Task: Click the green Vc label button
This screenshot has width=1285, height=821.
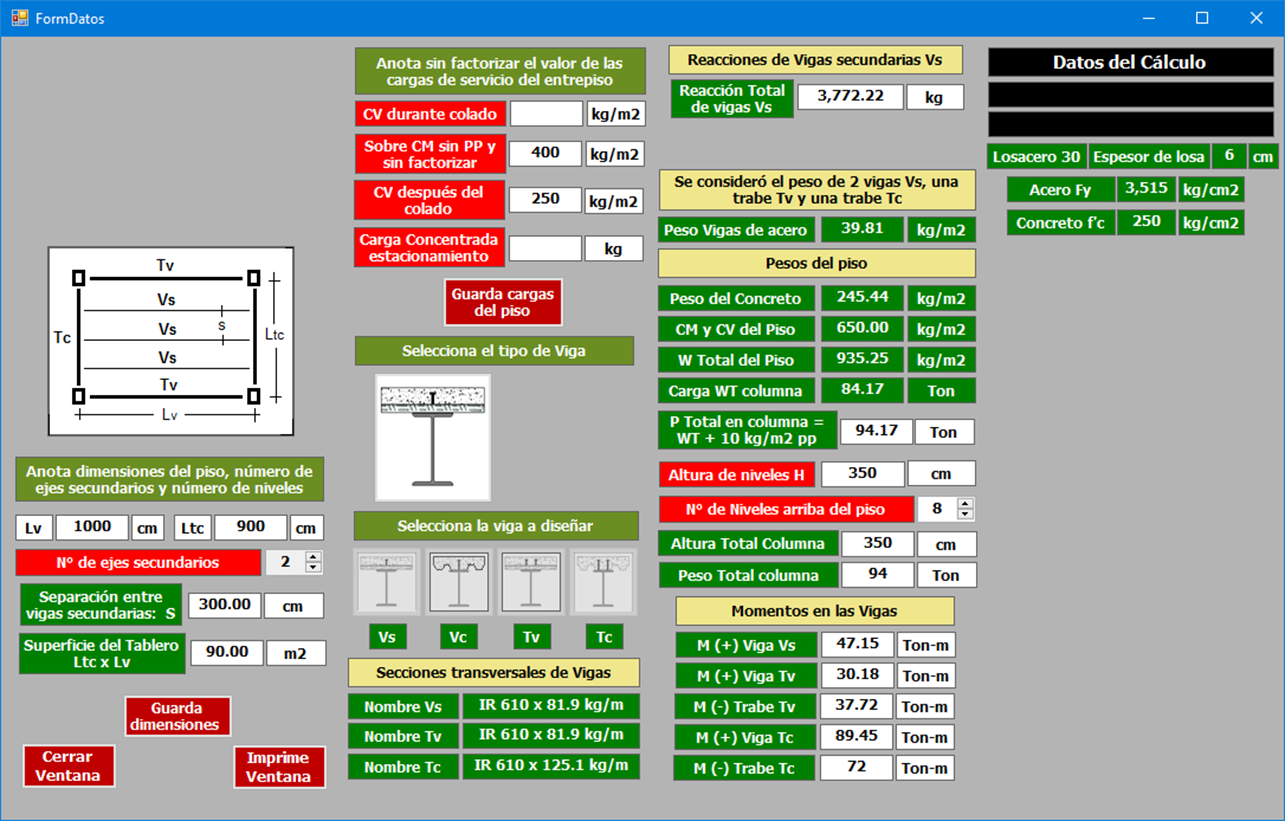Action: click(459, 637)
